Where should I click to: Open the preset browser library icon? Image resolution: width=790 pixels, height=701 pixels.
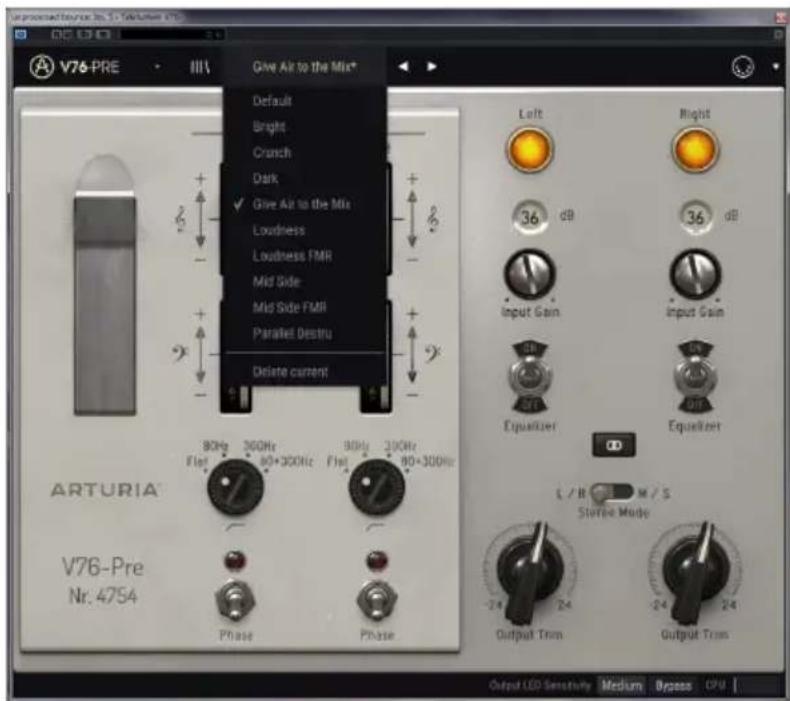200,67
